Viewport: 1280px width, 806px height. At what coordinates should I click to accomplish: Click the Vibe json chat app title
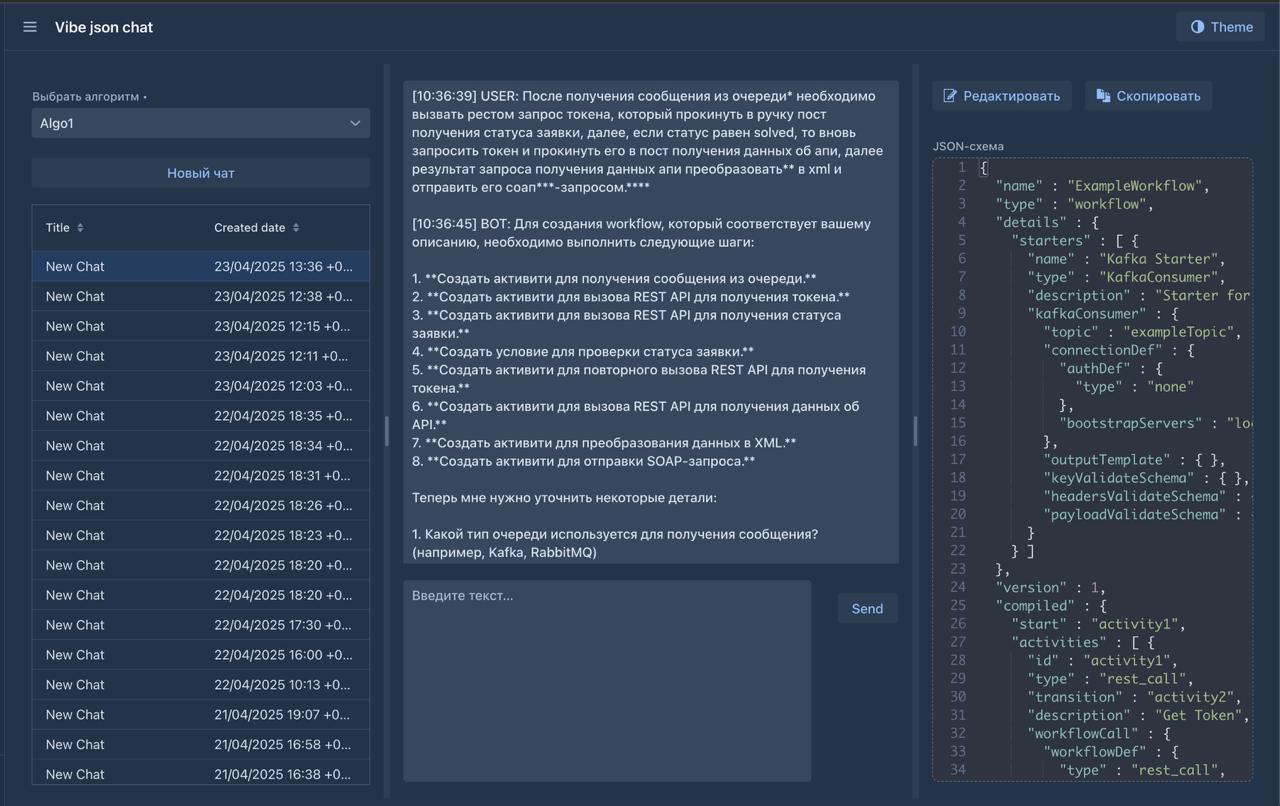click(104, 27)
